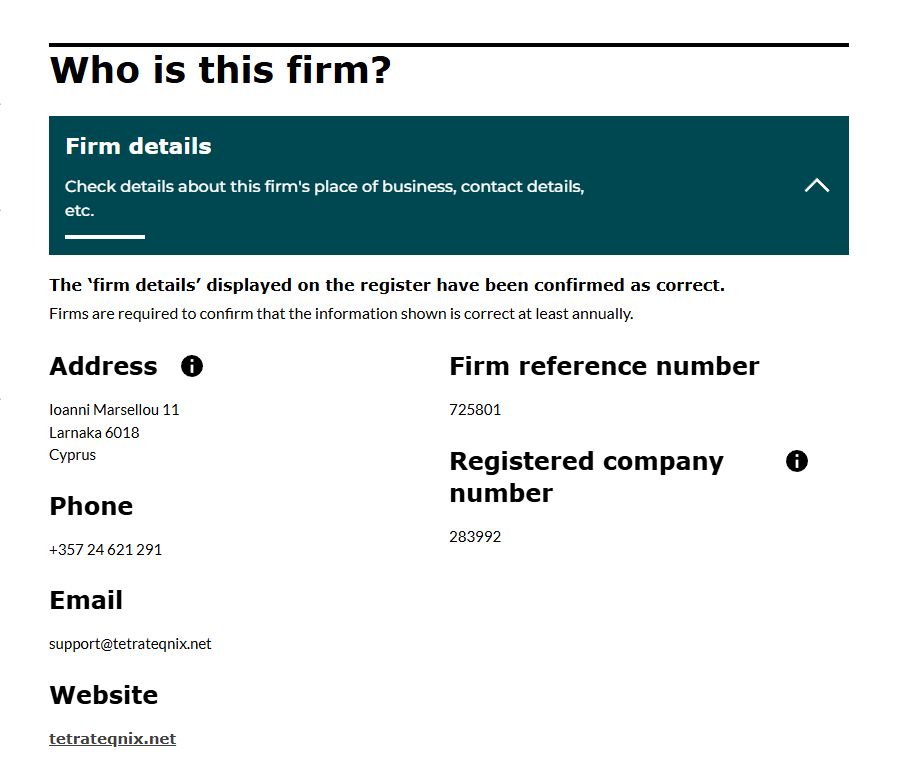Click firm reference number 725801
The height and width of the screenshot is (763, 924).
pos(475,410)
